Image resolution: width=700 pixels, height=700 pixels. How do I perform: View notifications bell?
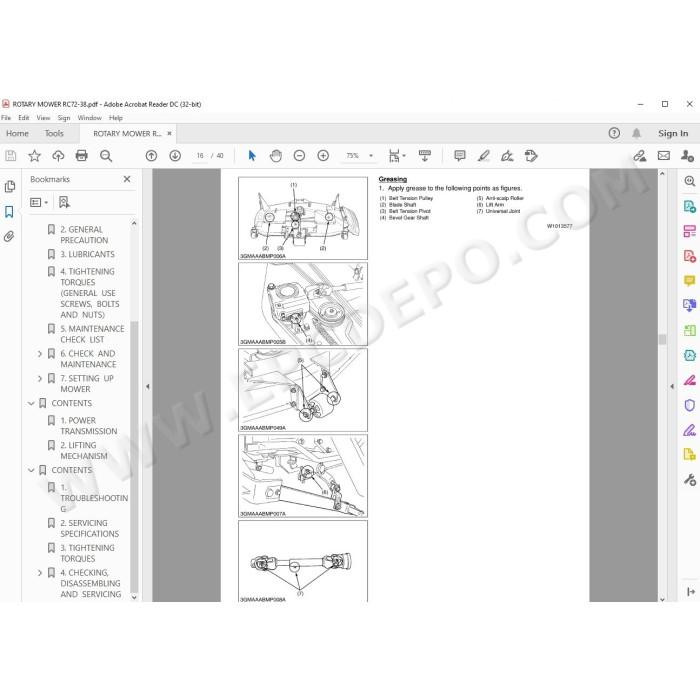click(637, 133)
